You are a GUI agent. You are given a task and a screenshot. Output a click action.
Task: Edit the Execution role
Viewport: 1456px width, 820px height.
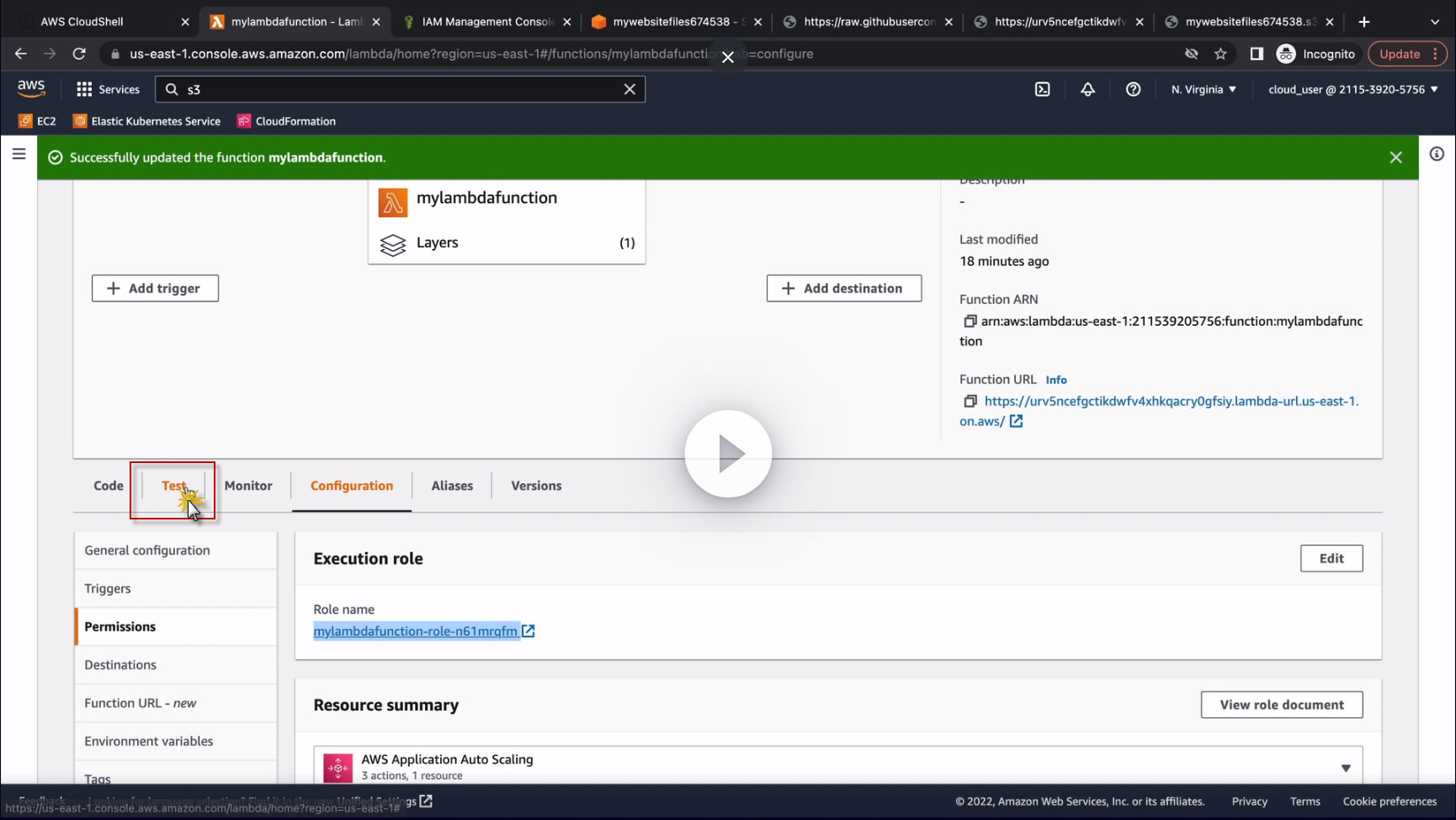pos(1331,558)
